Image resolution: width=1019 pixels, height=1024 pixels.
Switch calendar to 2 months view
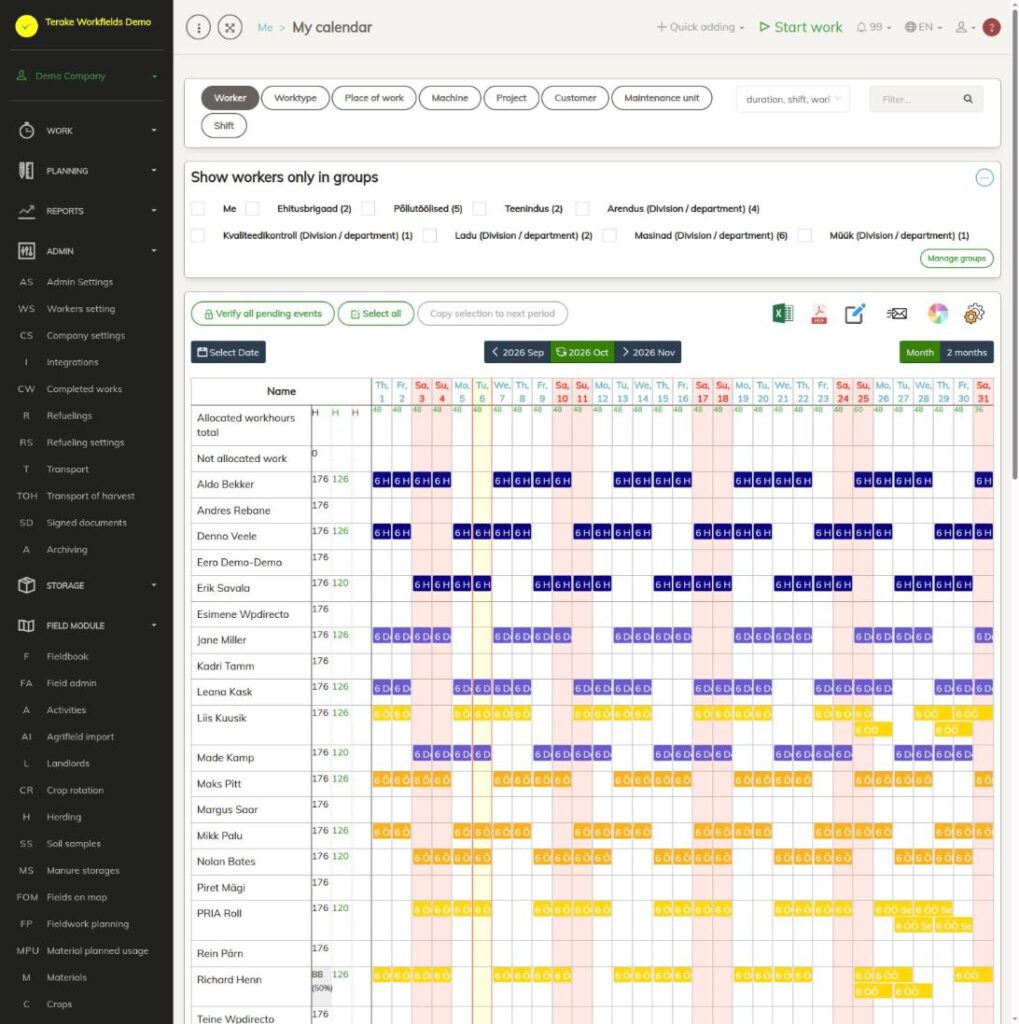[x=967, y=352]
